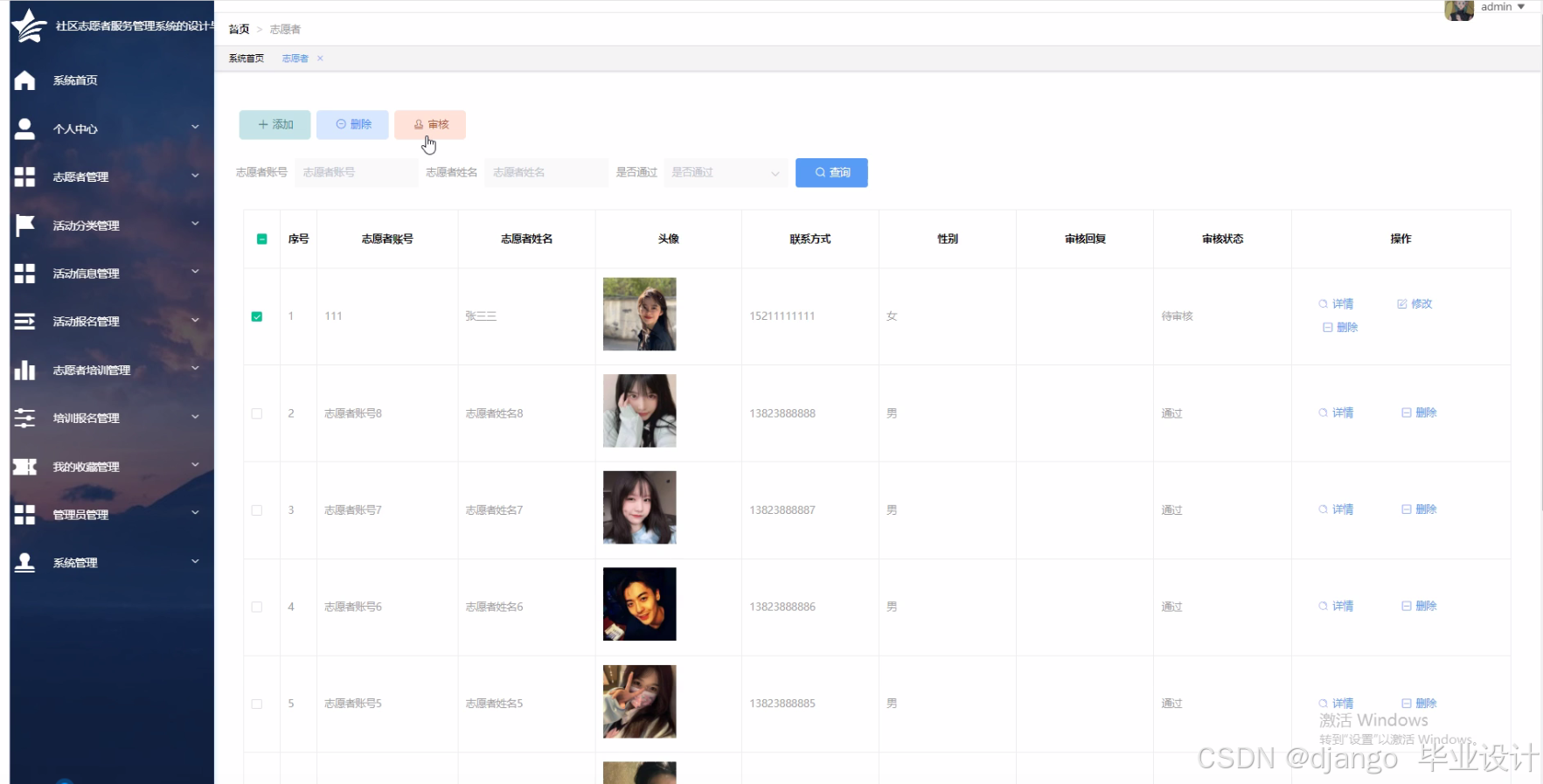Click the 删除 icon in row 111
This screenshot has width=1543, height=784.
[x=1327, y=328]
